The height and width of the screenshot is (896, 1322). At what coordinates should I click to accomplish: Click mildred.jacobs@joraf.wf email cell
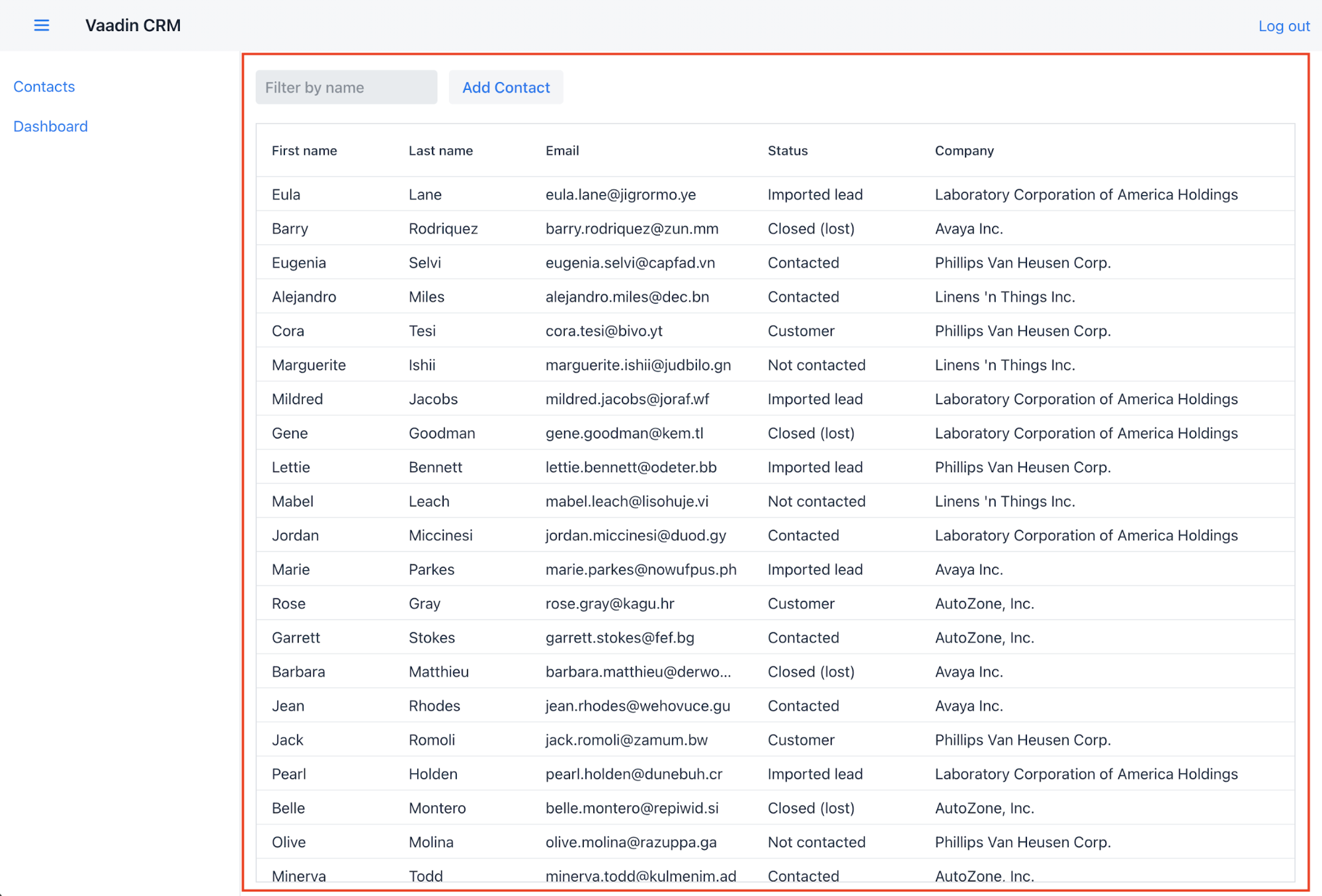pyautogui.click(x=627, y=399)
